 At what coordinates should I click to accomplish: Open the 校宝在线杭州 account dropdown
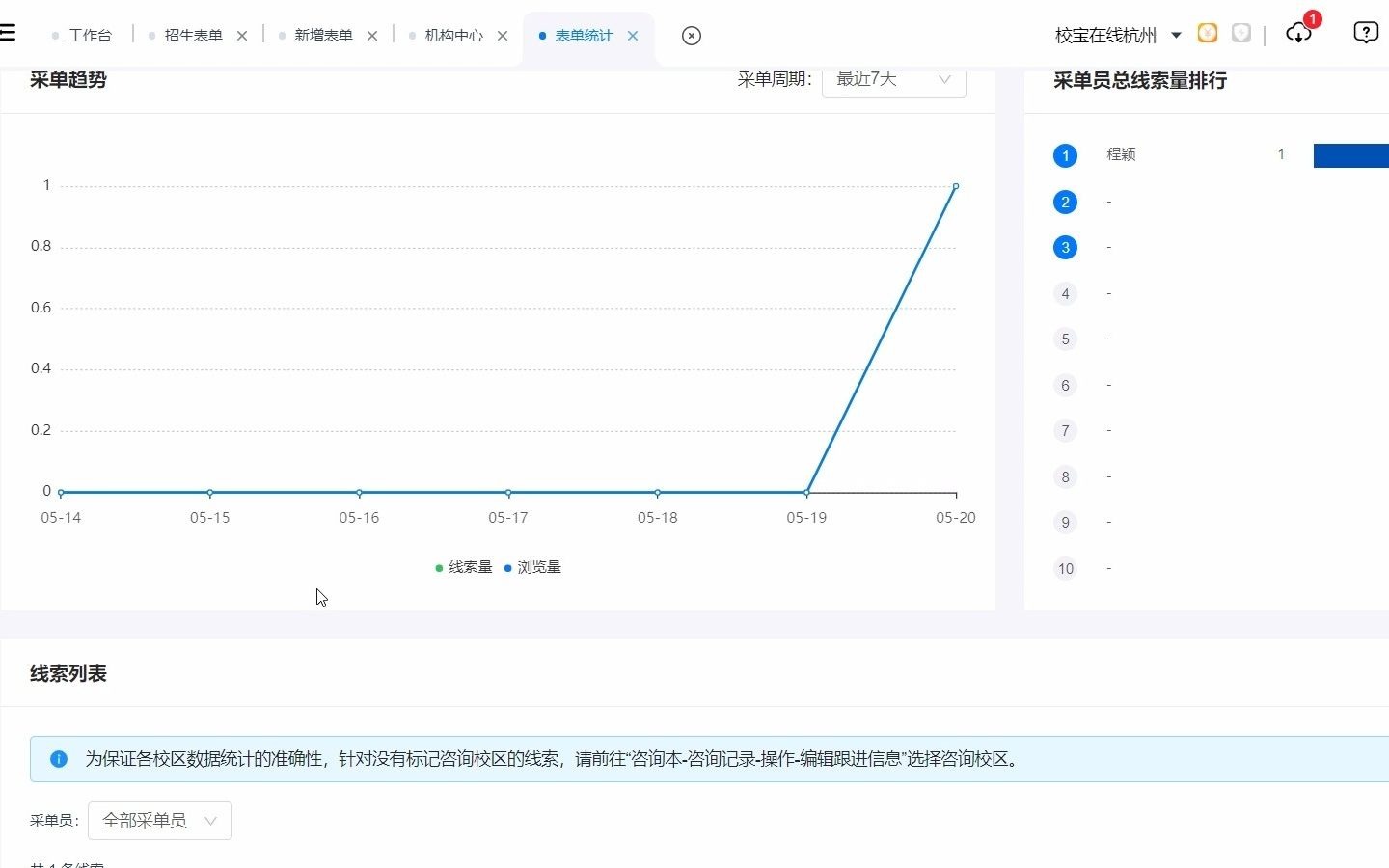[1118, 36]
